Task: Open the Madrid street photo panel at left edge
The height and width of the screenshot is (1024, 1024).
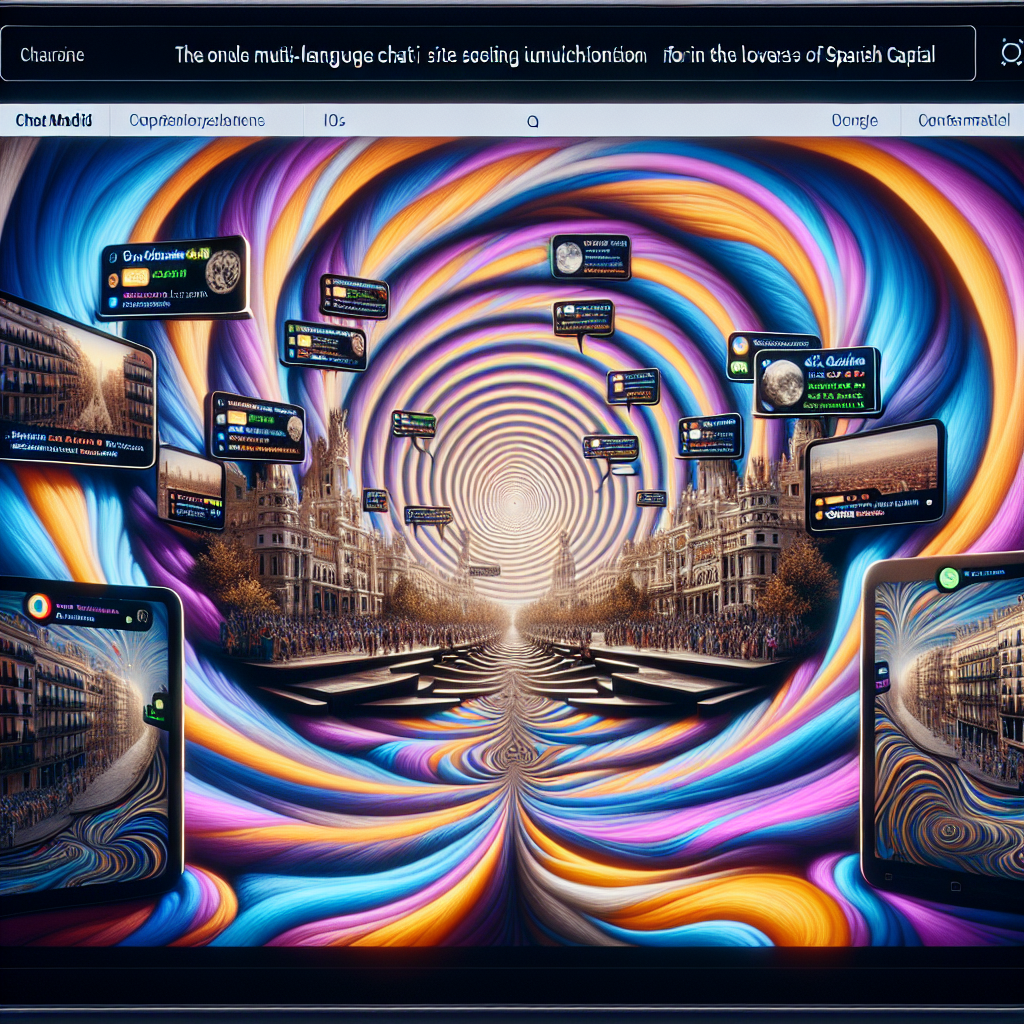Action: [77, 380]
